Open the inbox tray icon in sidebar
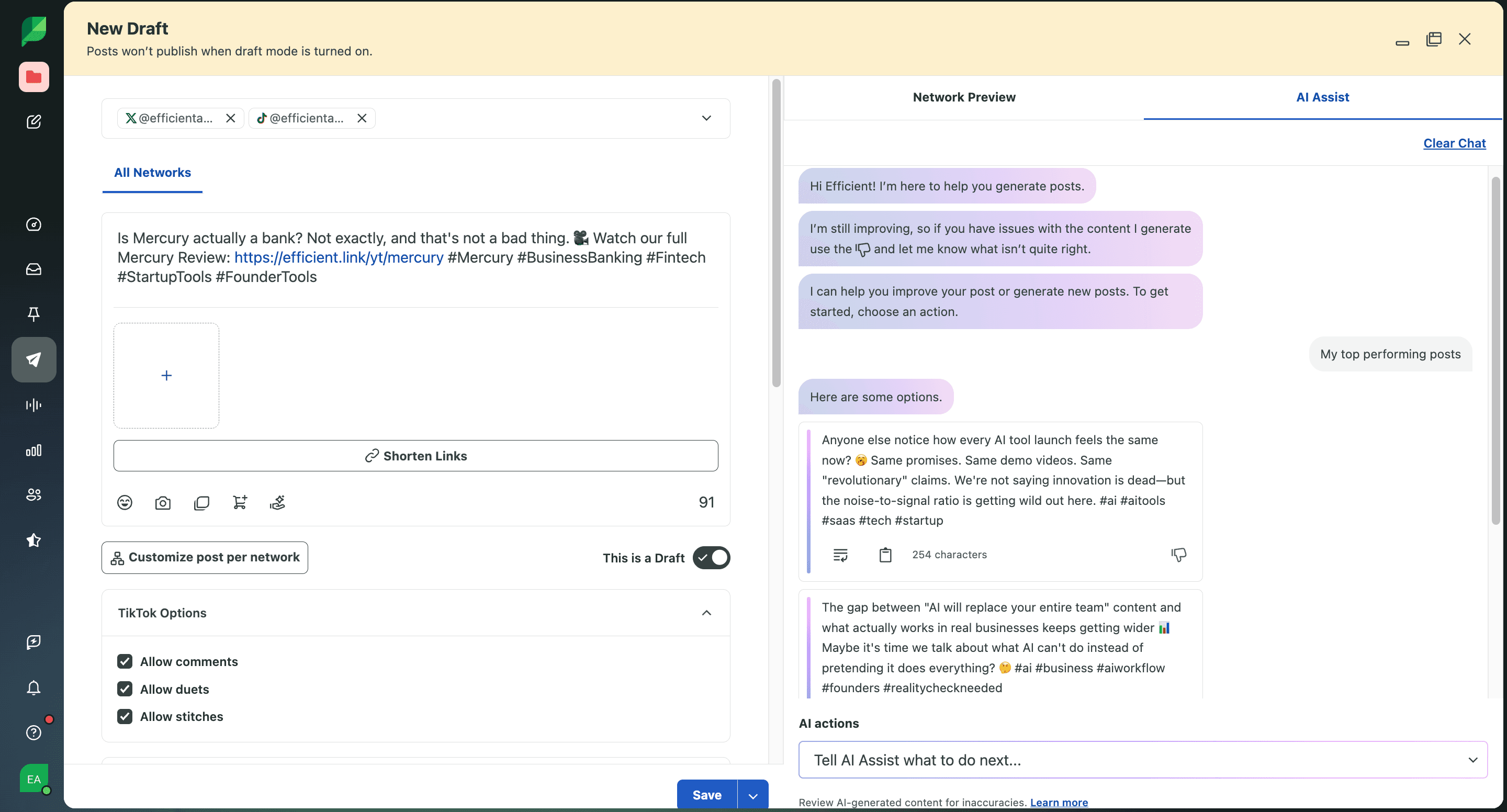Image resolution: width=1507 pixels, height=812 pixels. click(33, 269)
